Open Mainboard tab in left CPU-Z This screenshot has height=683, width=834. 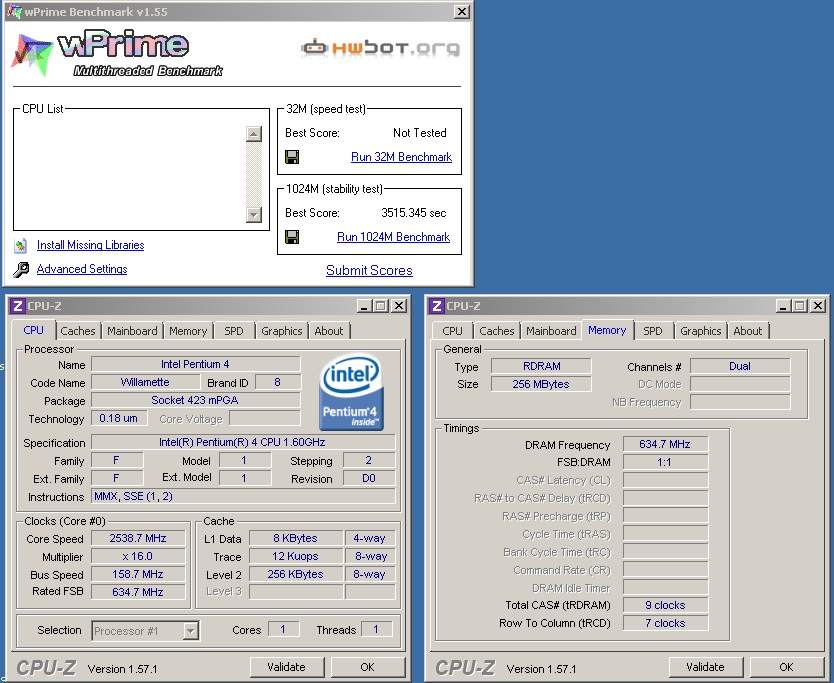[132, 331]
